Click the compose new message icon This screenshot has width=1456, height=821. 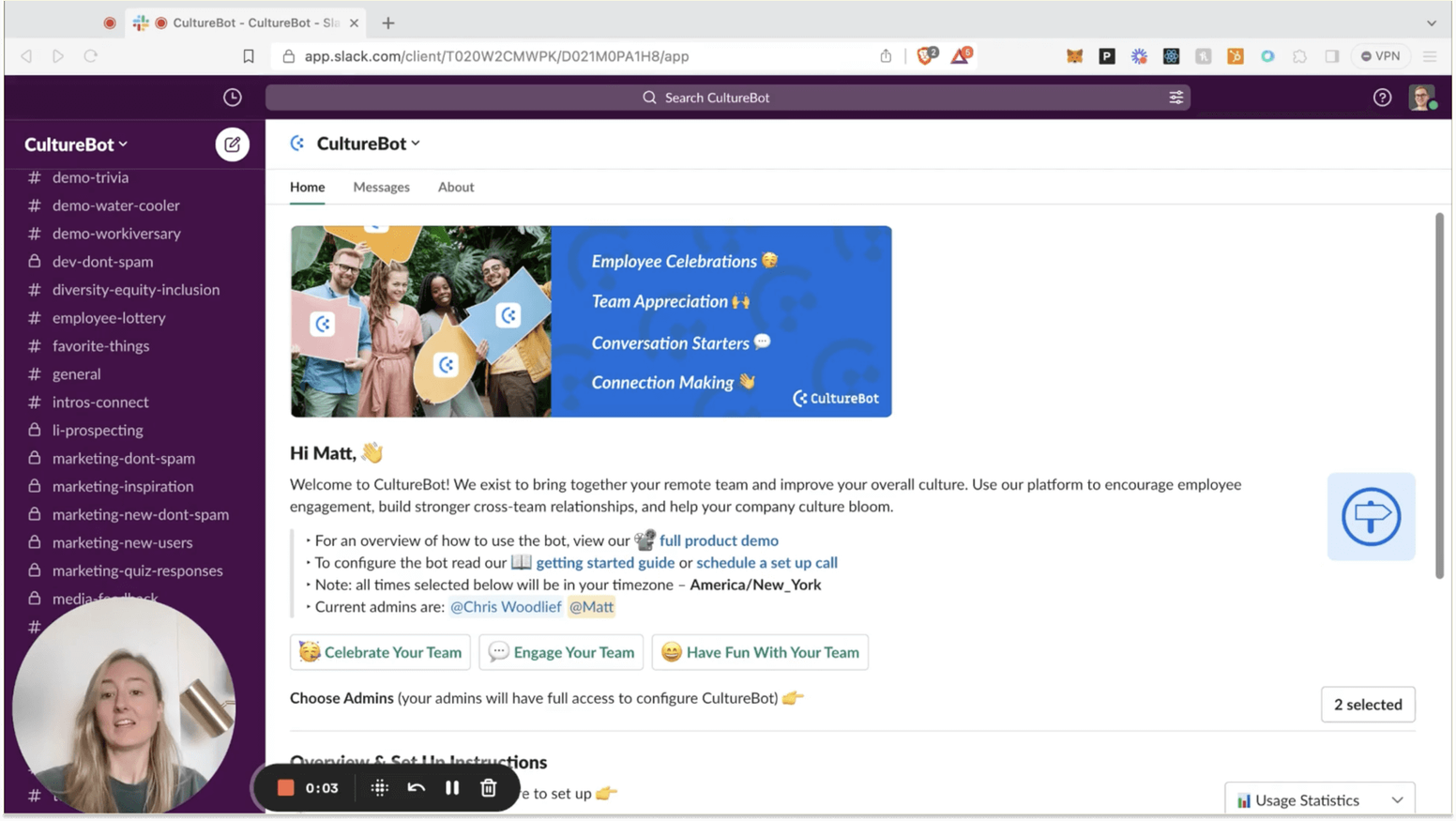(x=232, y=144)
